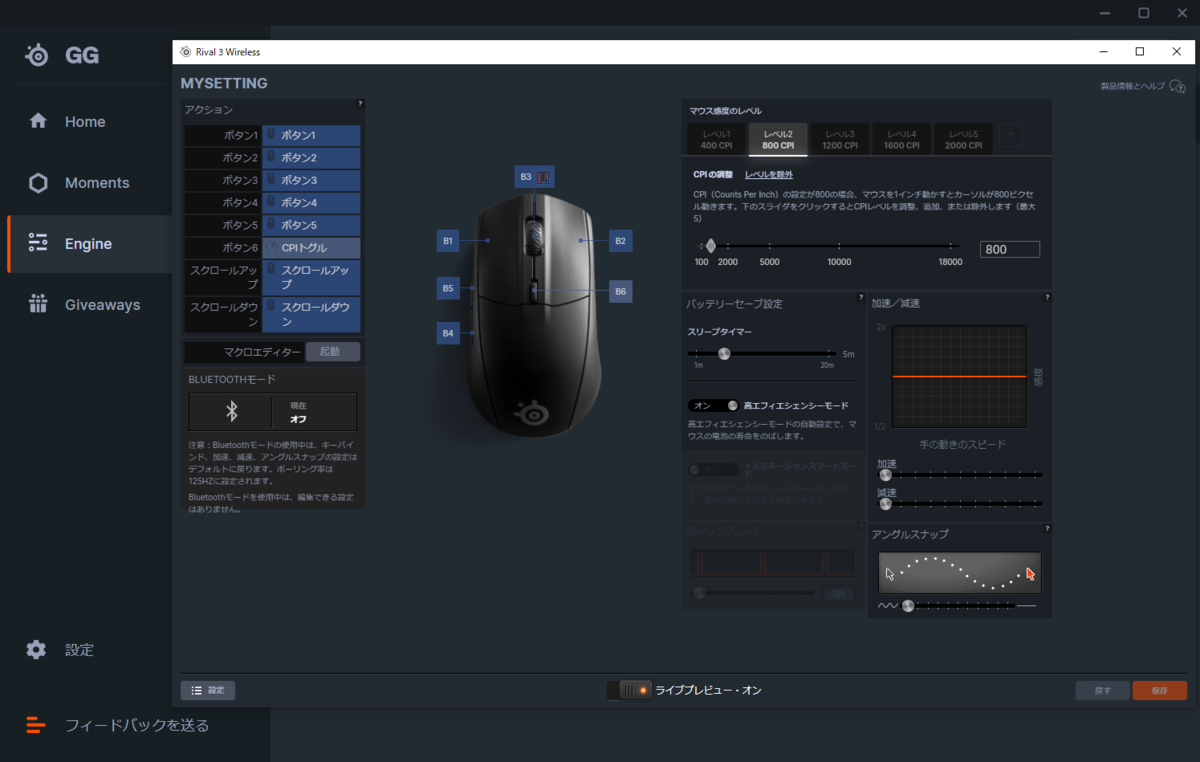Viewport: 1200px width, 762px height.
Task: Open help for the アクション panel
Action: 360,103
